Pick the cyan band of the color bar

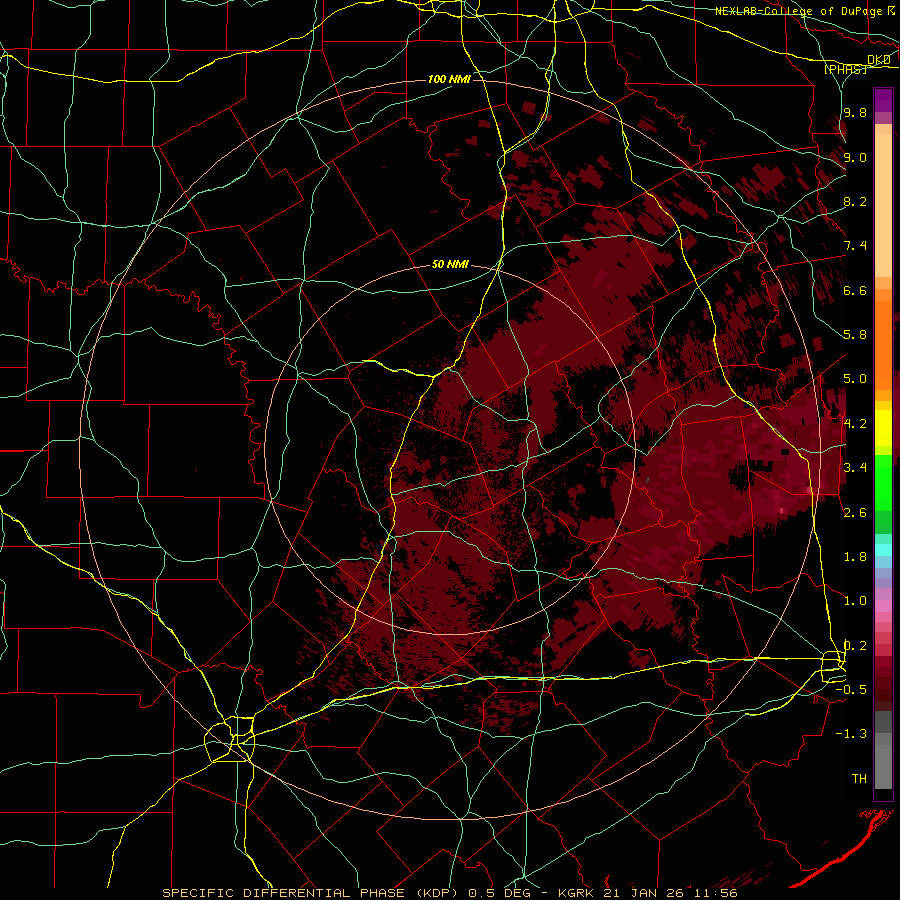[x=883, y=549]
